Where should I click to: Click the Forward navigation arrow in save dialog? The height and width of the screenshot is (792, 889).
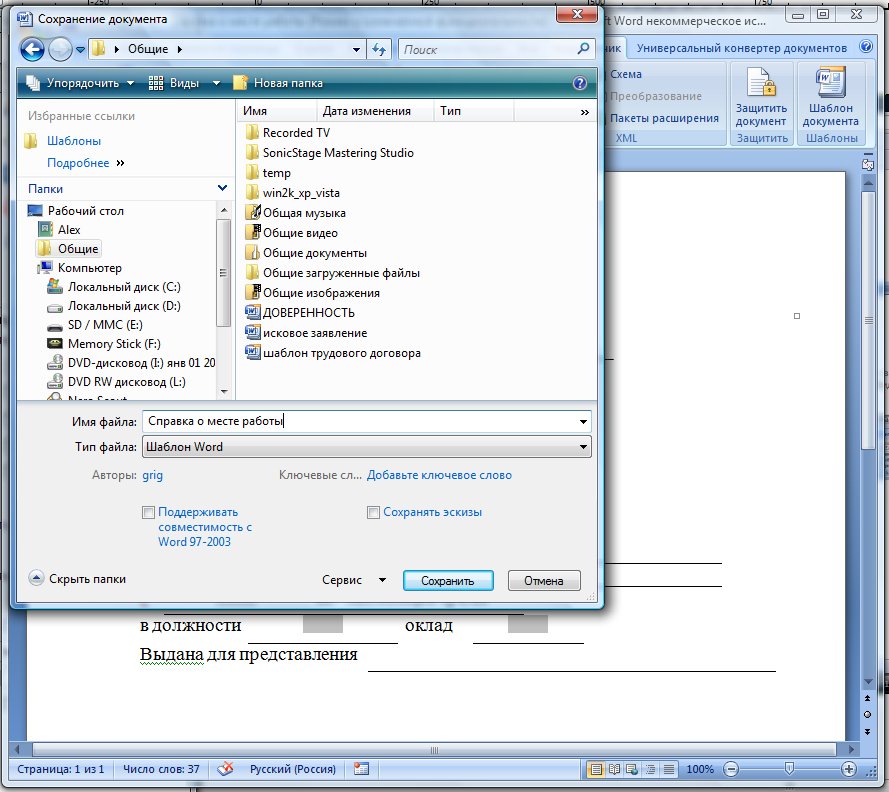60,49
